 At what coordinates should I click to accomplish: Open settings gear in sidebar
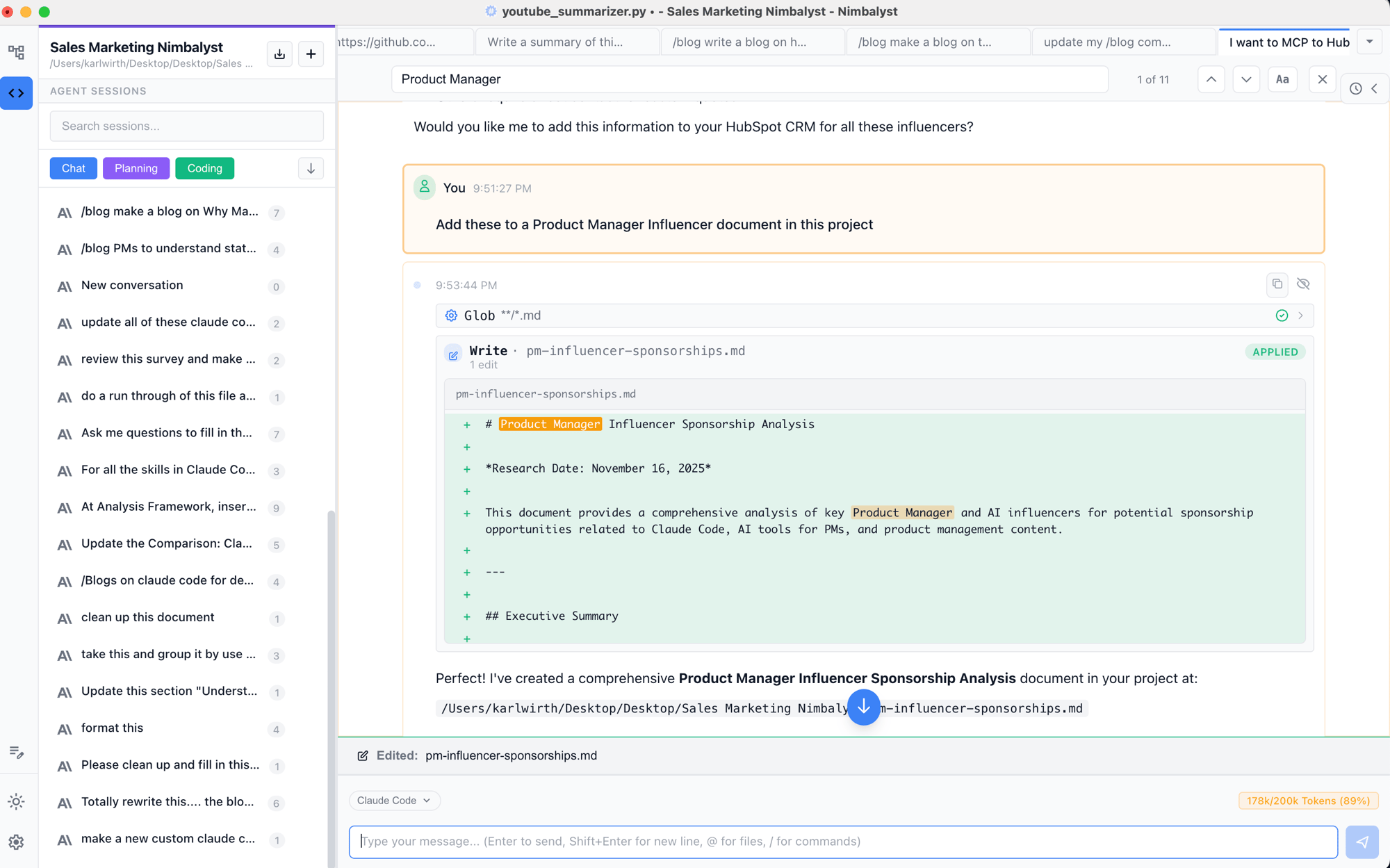17,842
